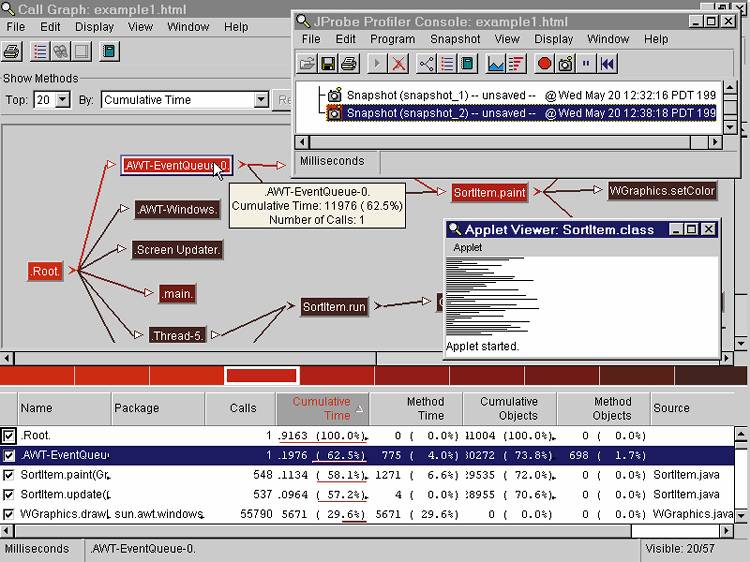Click the red X icon in Profiler Console toolbar
The height and width of the screenshot is (562, 750).
tap(398, 64)
